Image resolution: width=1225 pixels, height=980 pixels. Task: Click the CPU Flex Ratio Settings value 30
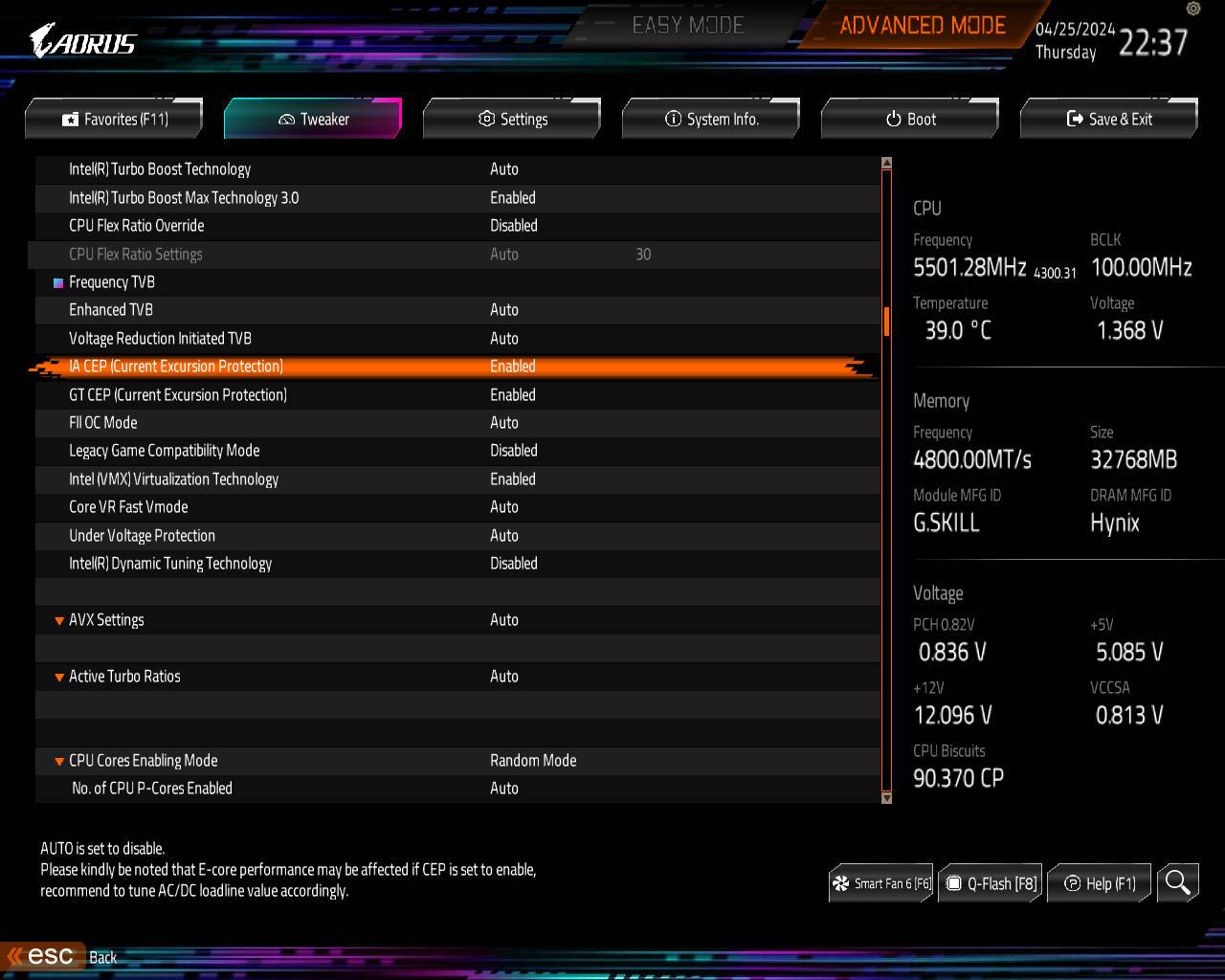pyautogui.click(x=643, y=255)
